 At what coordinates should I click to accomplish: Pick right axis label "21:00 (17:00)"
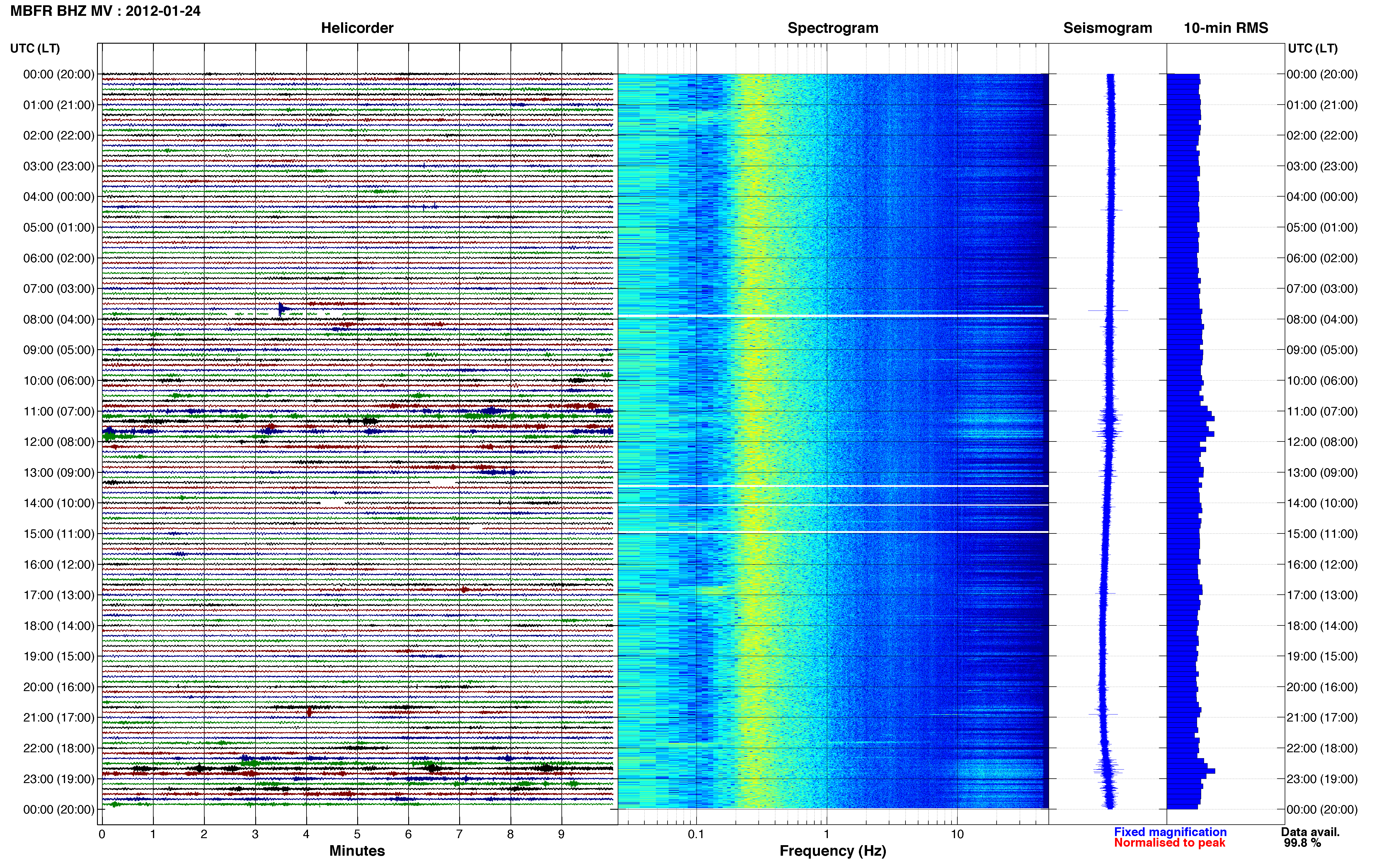(1322, 718)
